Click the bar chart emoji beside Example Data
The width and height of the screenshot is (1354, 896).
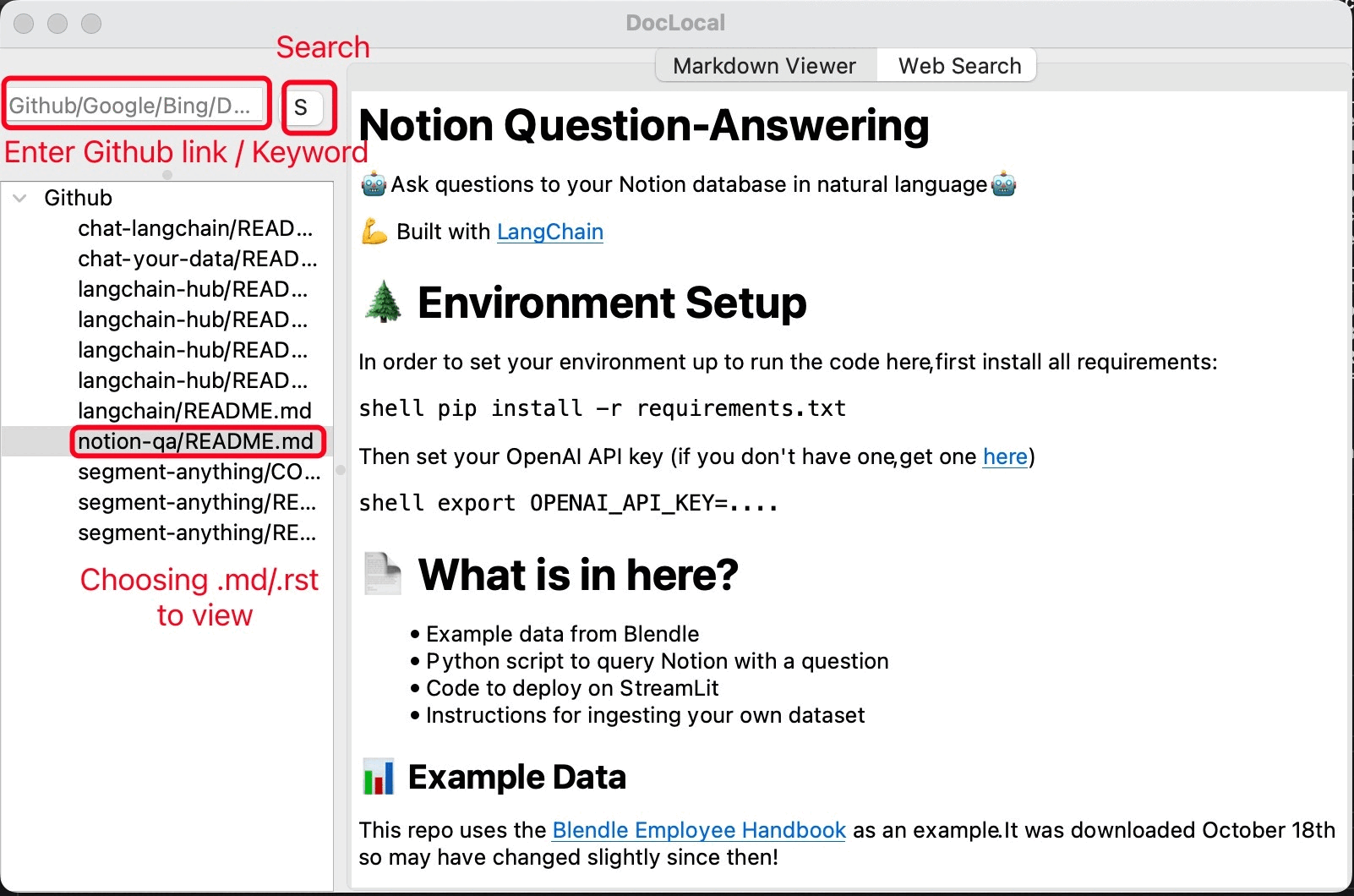pos(378,776)
